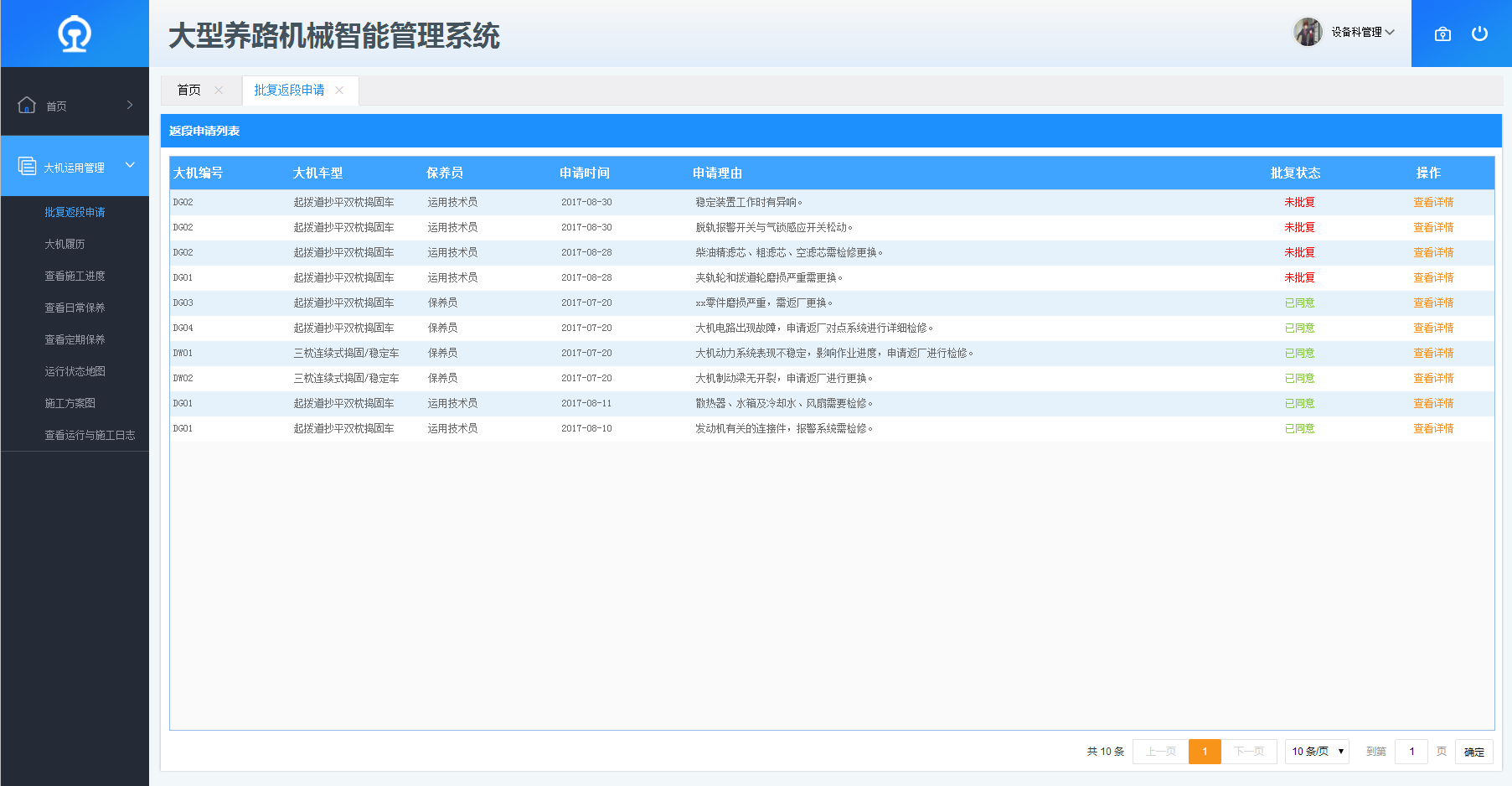Screen dimensions: 1512x786
Task: Select page 1 in pagination
Action: click(1205, 752)
